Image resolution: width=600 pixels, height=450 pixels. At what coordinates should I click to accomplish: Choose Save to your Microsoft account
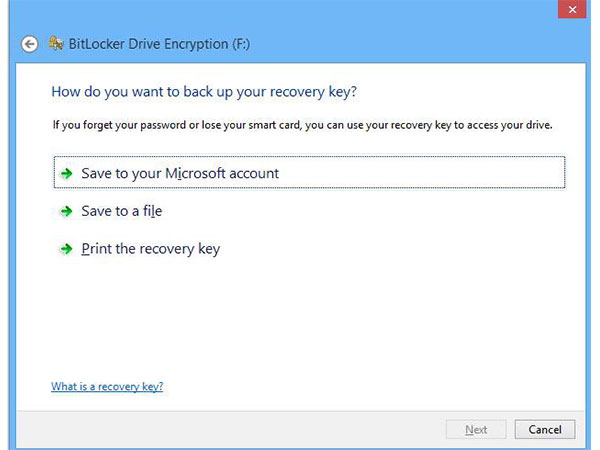click(x=309, y=173)
